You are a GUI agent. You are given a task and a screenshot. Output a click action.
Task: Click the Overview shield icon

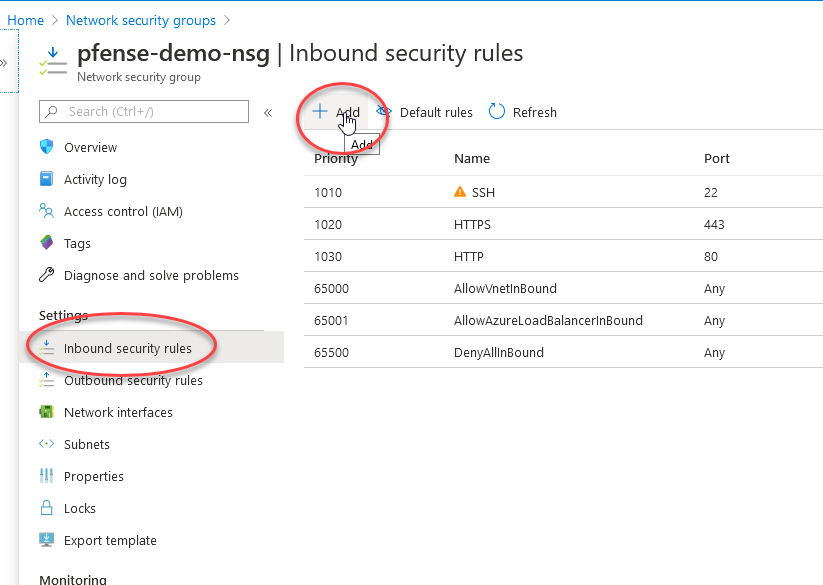point(47,146)
